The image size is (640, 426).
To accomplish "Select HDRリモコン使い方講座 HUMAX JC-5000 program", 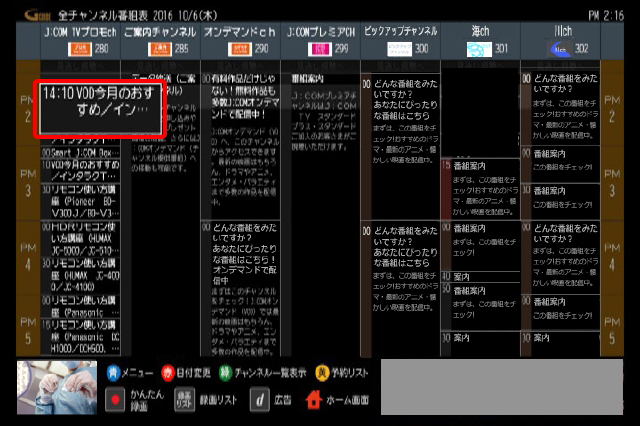I will click(x=80, y=238).
